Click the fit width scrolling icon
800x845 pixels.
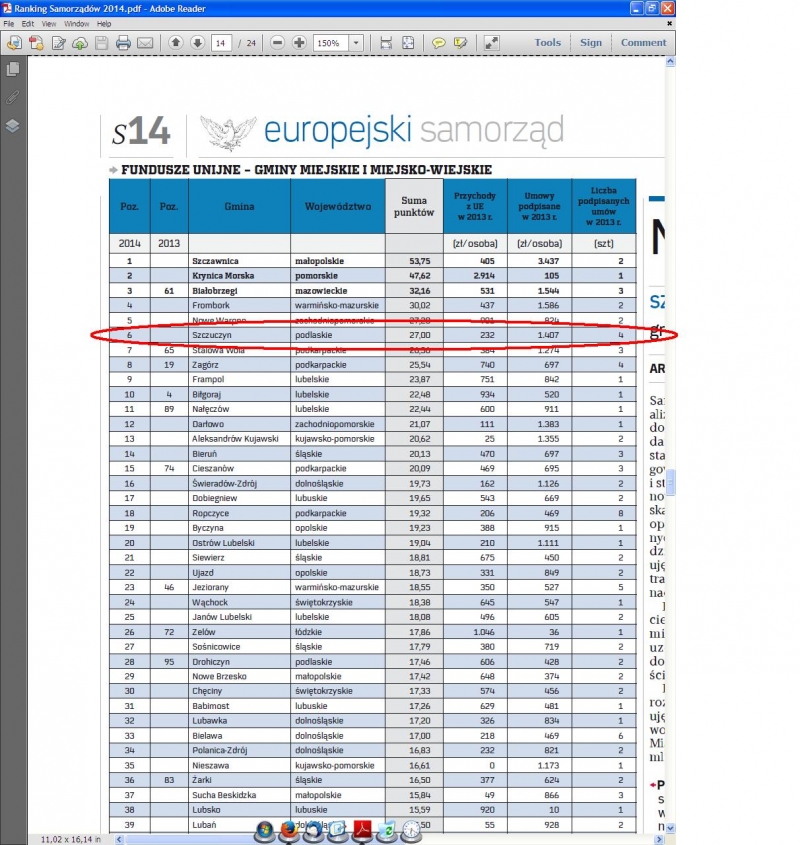pos(386,43)
